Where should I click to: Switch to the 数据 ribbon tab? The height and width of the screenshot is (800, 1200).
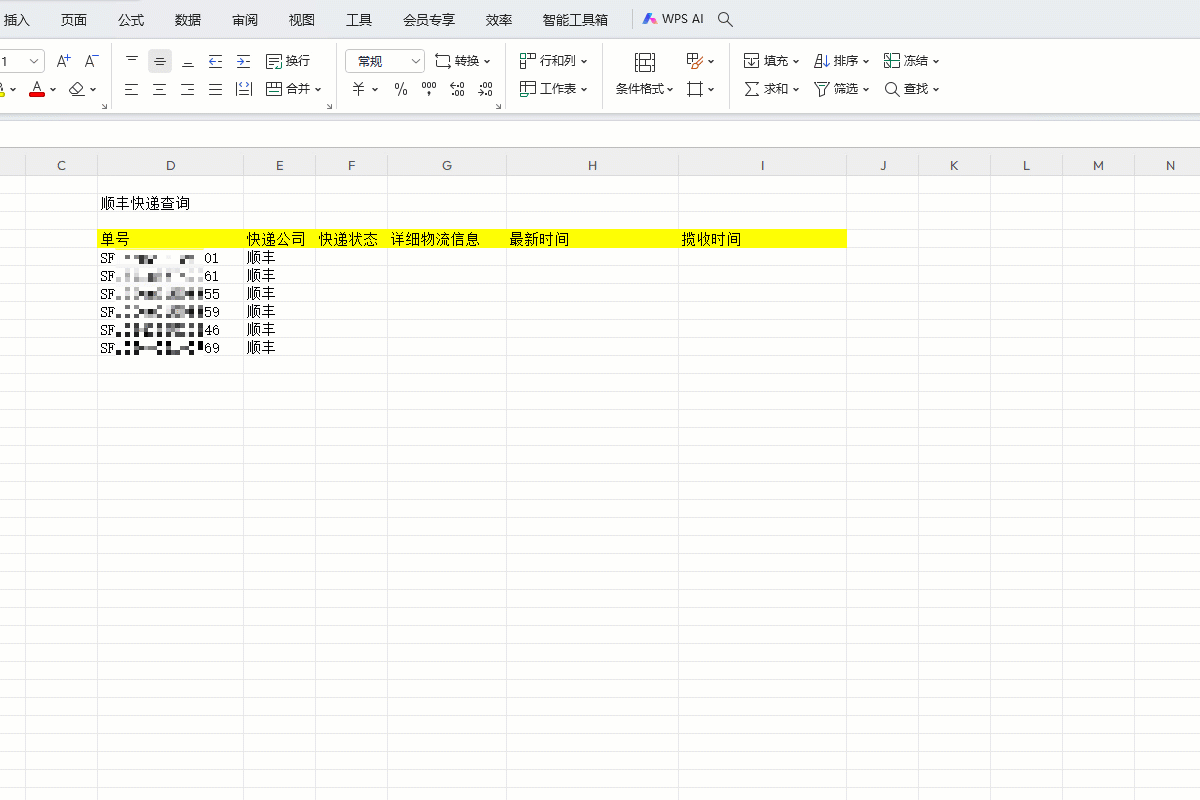pyautogui.click(x=187, y=20)
